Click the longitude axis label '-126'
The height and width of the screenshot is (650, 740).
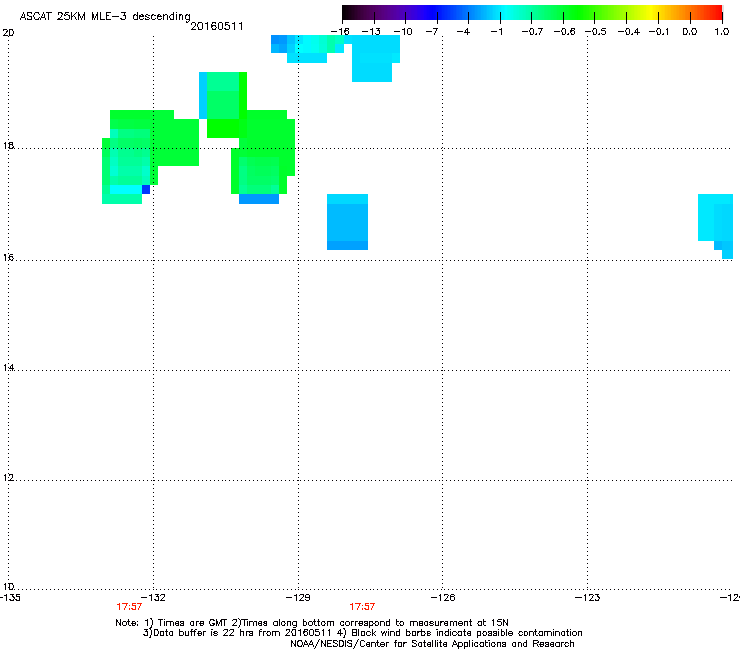(x=443, y=598)
